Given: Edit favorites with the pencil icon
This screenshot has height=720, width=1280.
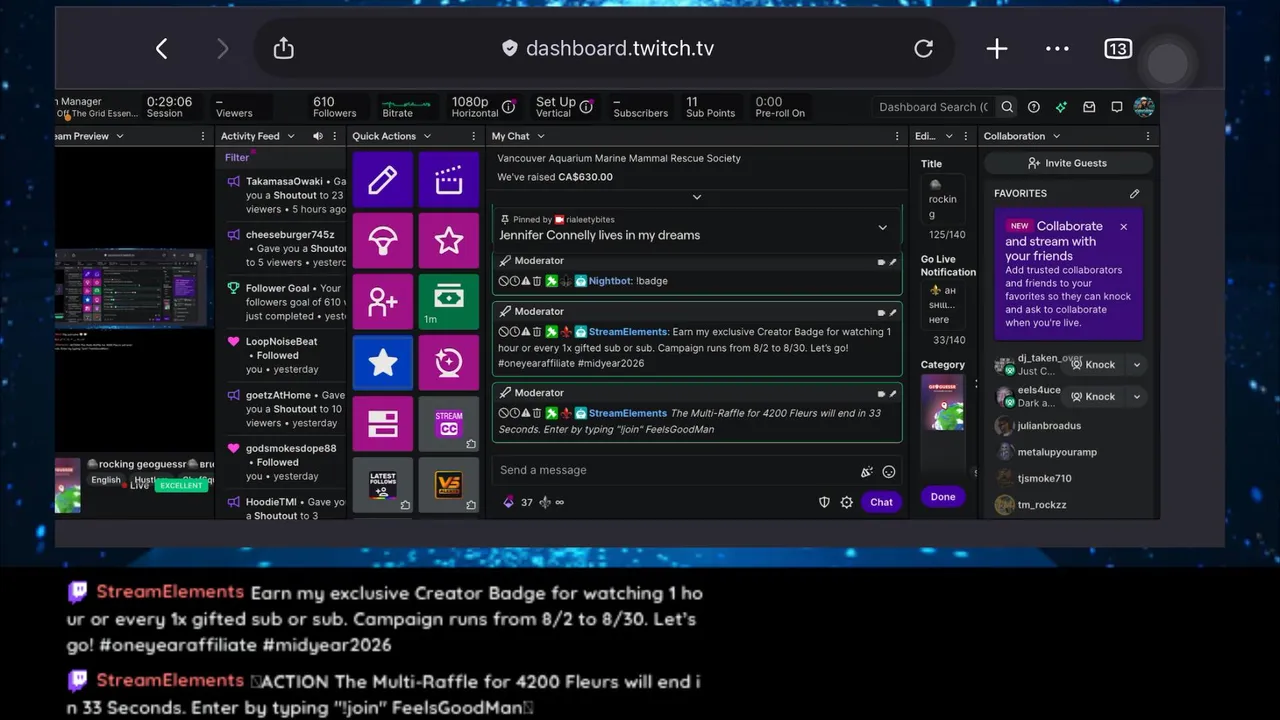Looking at the screenshot, I should [x=1134, y=194].
